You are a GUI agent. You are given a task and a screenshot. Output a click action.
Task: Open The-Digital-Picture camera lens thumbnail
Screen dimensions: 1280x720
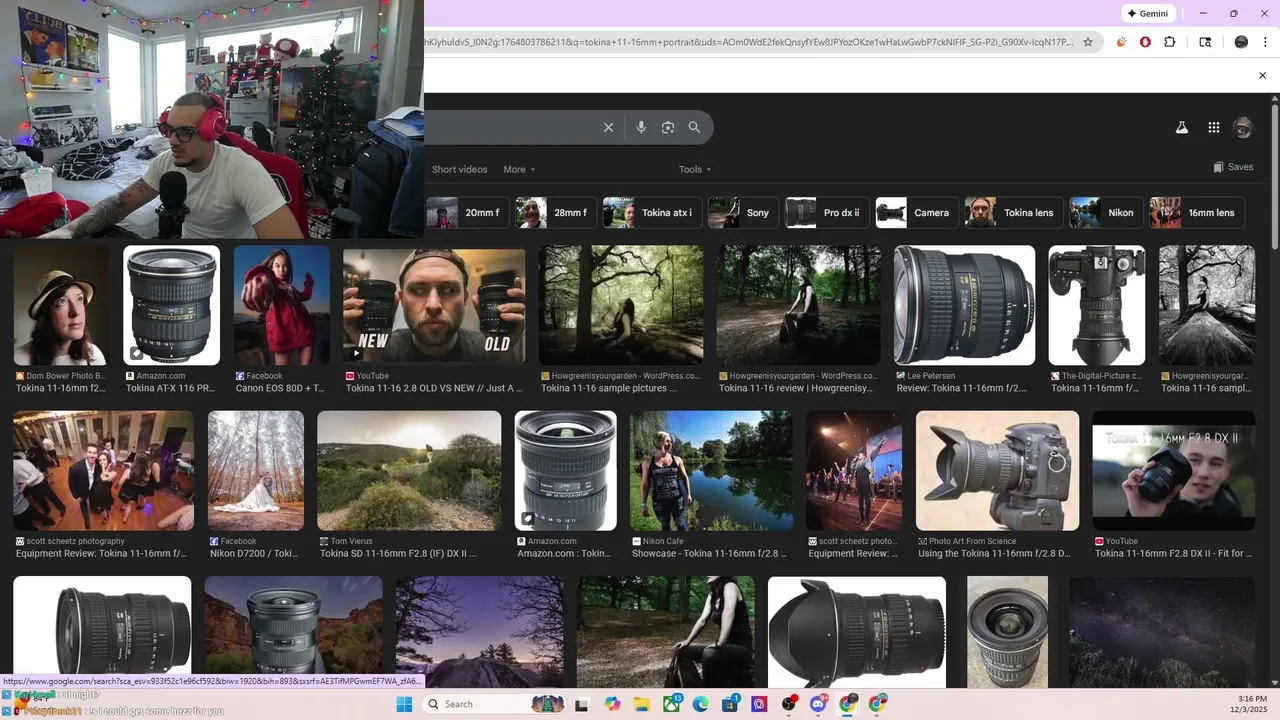1097,305
